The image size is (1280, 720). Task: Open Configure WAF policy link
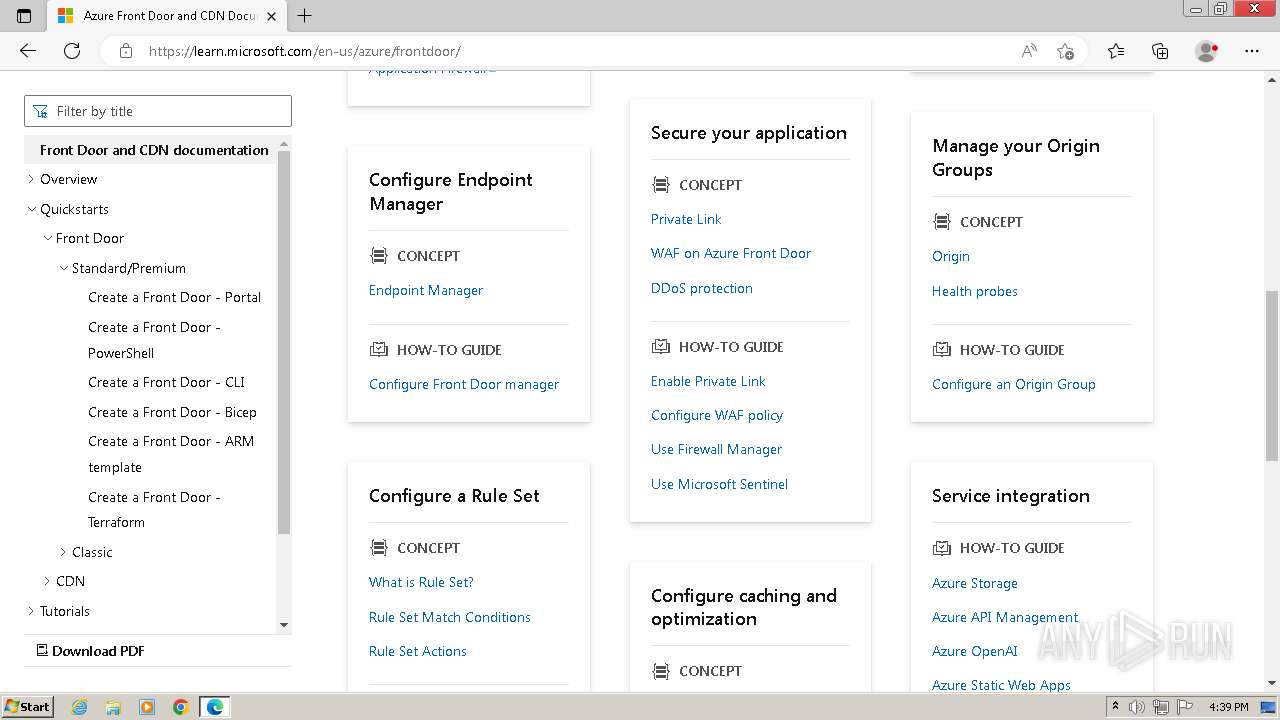point(717,415)
